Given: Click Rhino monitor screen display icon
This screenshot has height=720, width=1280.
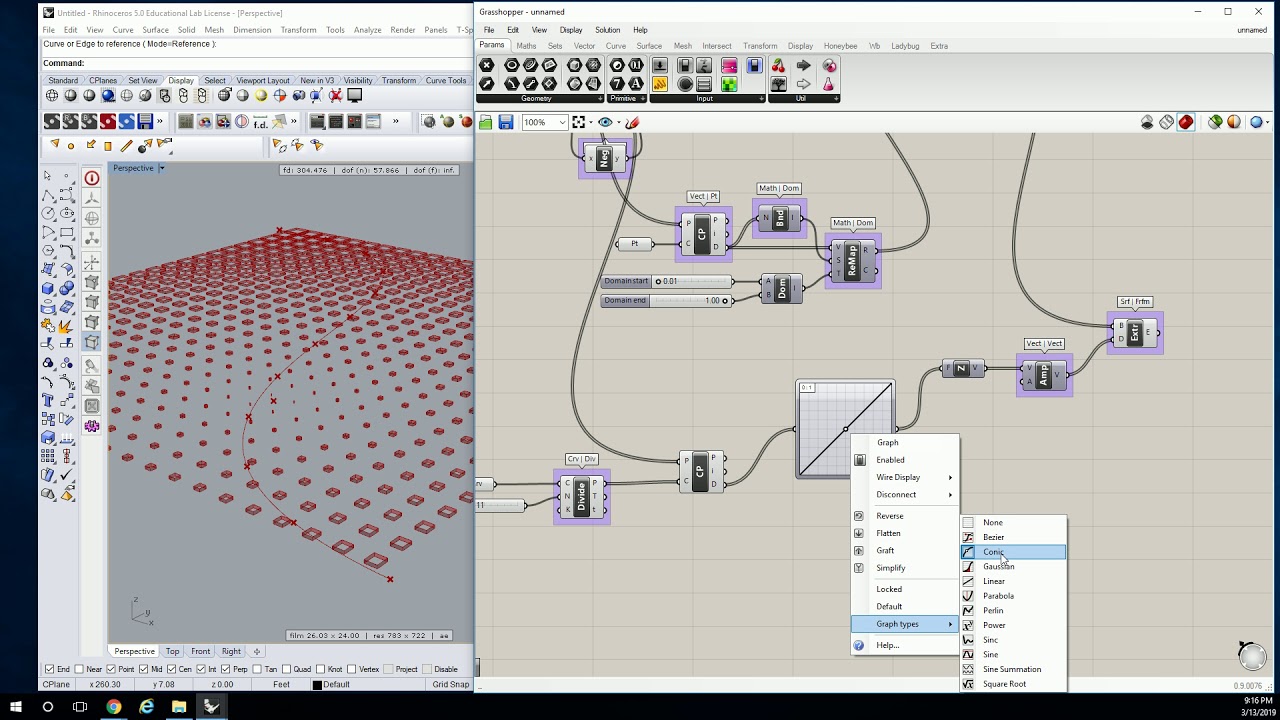Looking at the screenshot, I should [x=354, y=96].
